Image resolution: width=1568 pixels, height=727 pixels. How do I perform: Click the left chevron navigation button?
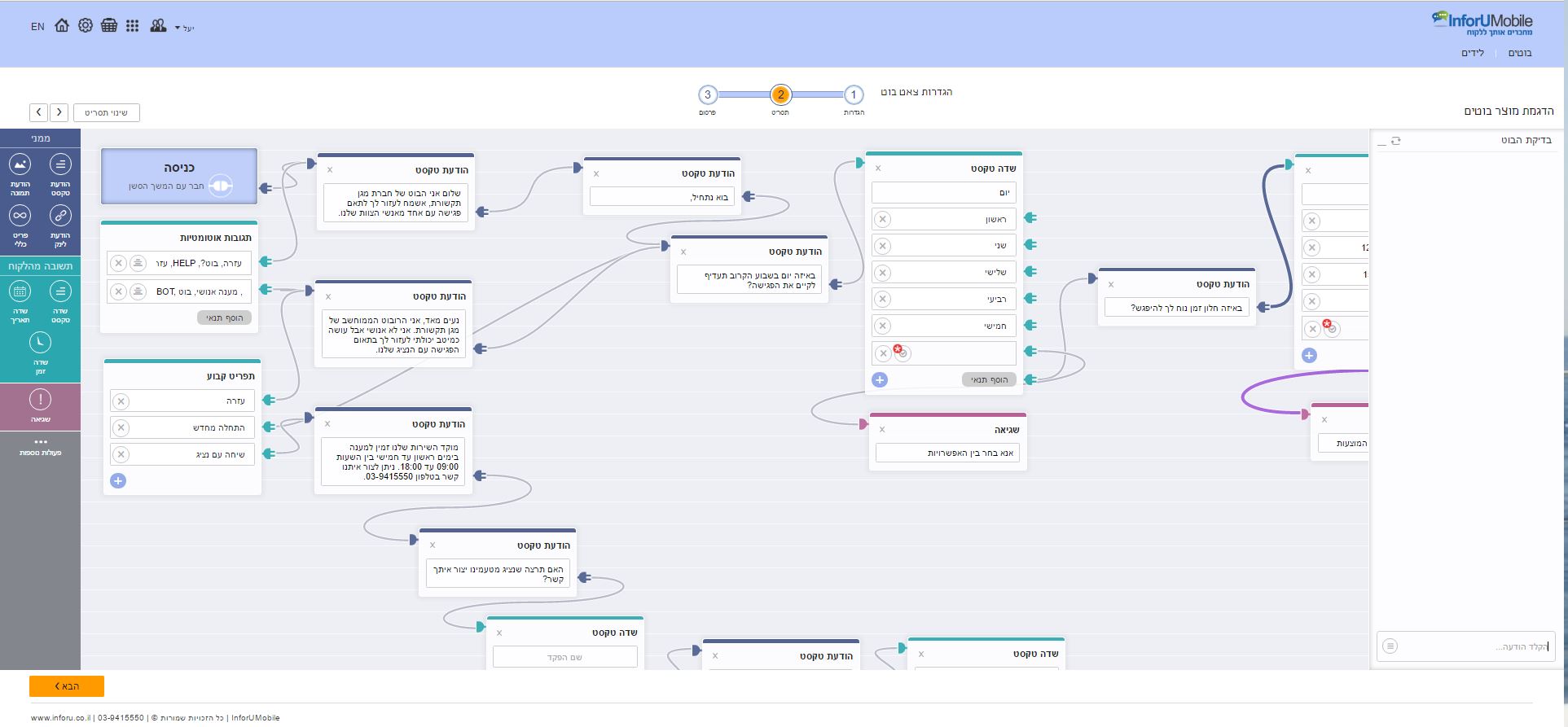(39, 112)
